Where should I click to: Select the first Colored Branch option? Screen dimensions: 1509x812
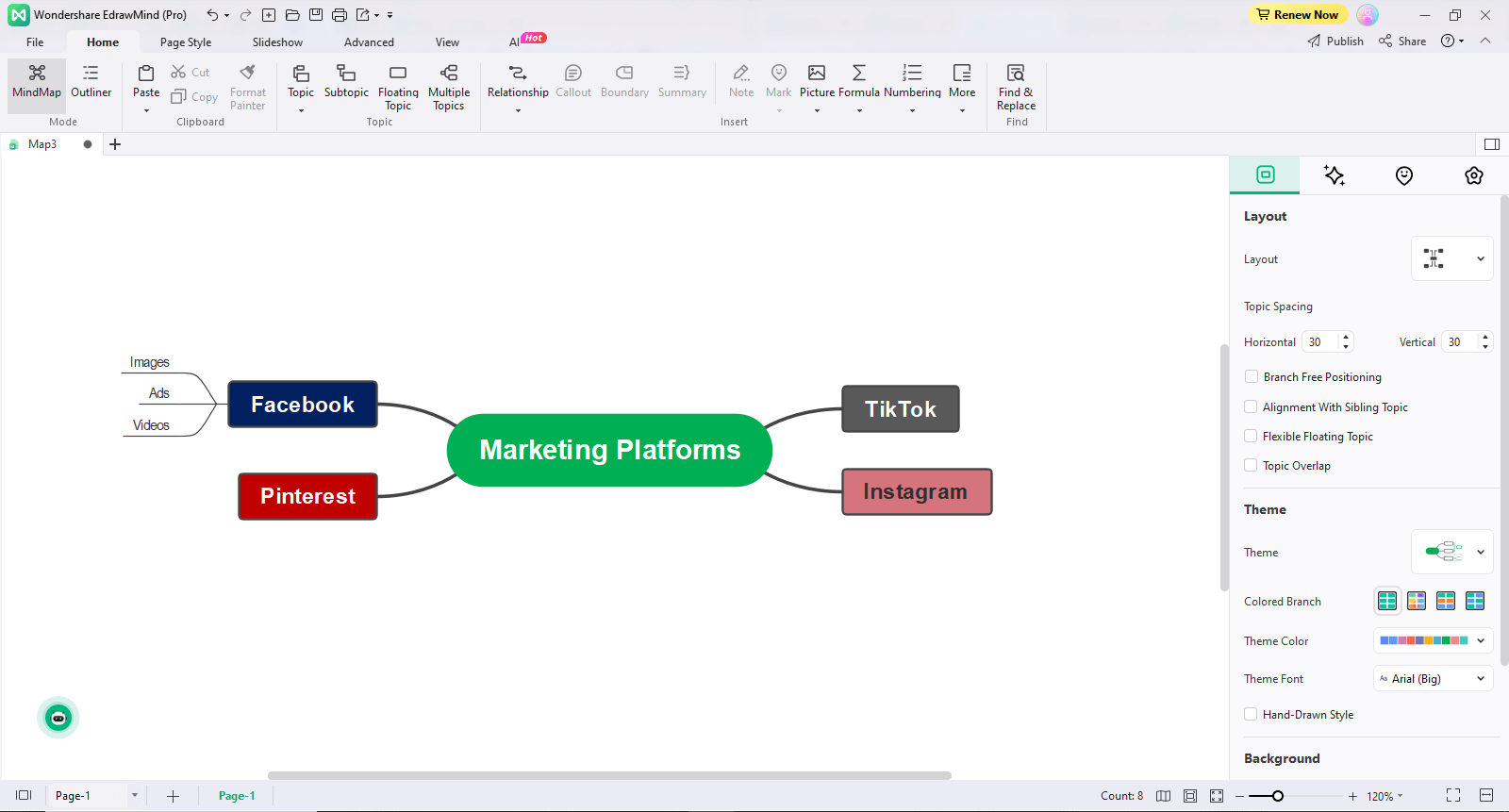pos(1387,601)
